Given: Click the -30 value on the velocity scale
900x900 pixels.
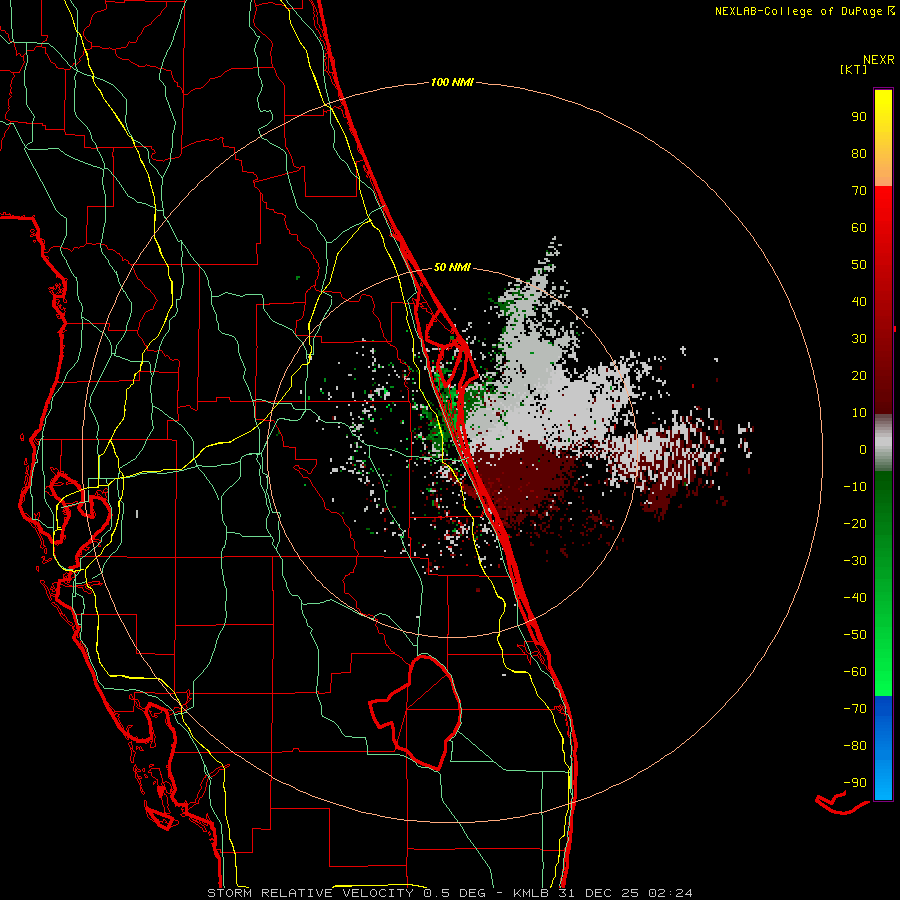Looking at the screenshot, I should 855,561.
